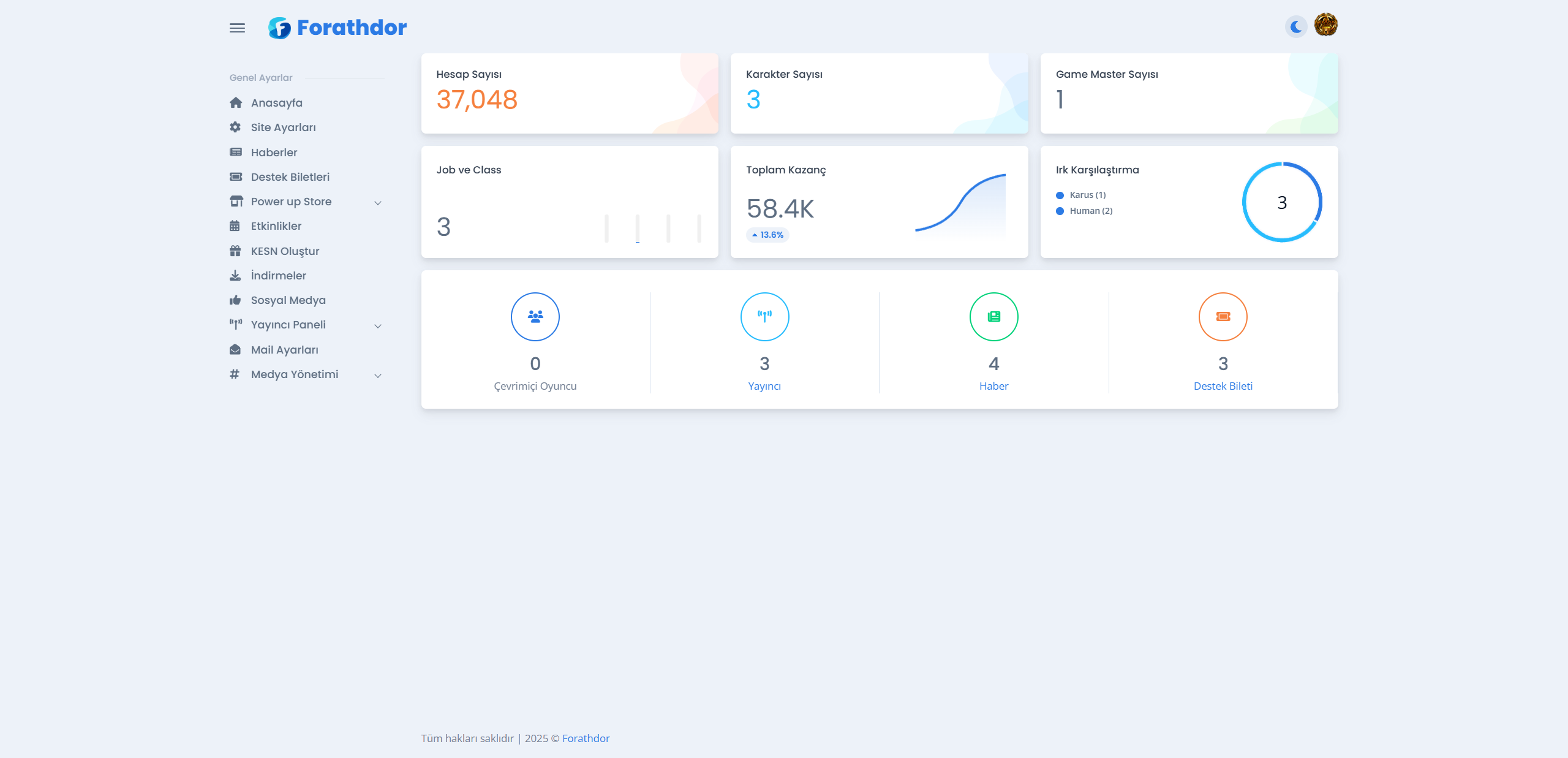Click the Mail Ayarları envelope icon

(235, 350)
